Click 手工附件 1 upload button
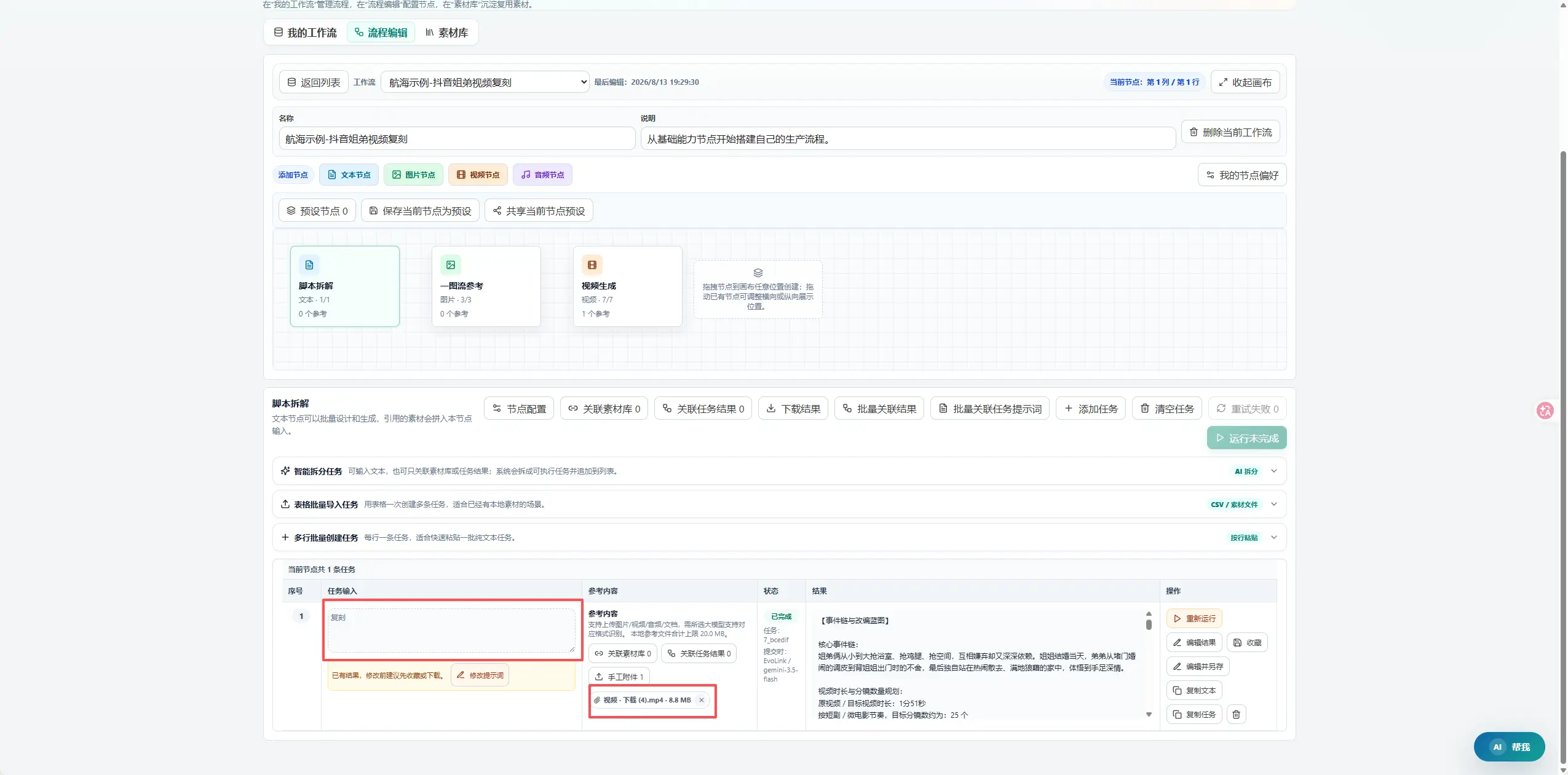1568x775 pixels. 619,677
